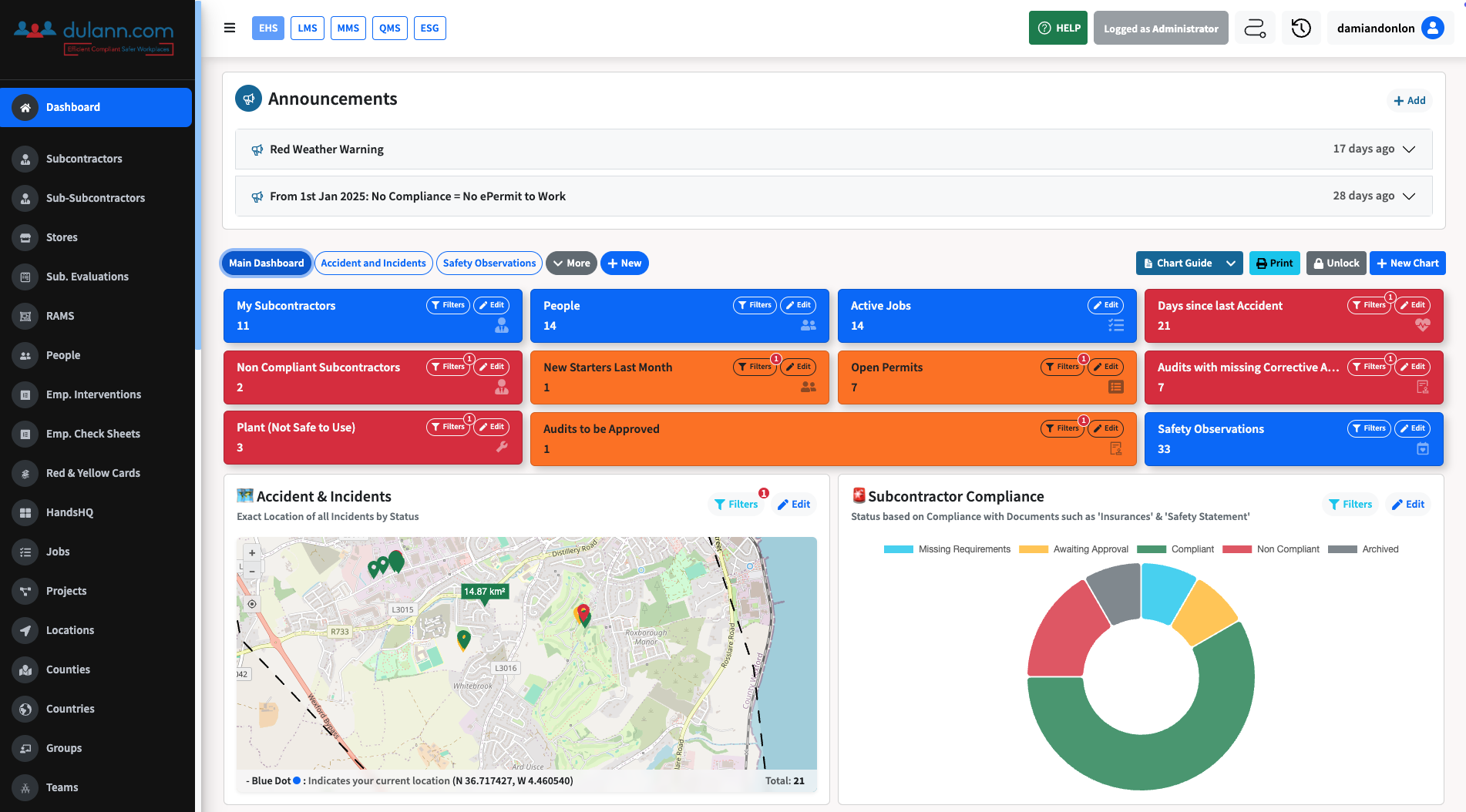Open RAMS from the sidebar
This screenshot has height=812, width=1466.
[x=60, y=316]
